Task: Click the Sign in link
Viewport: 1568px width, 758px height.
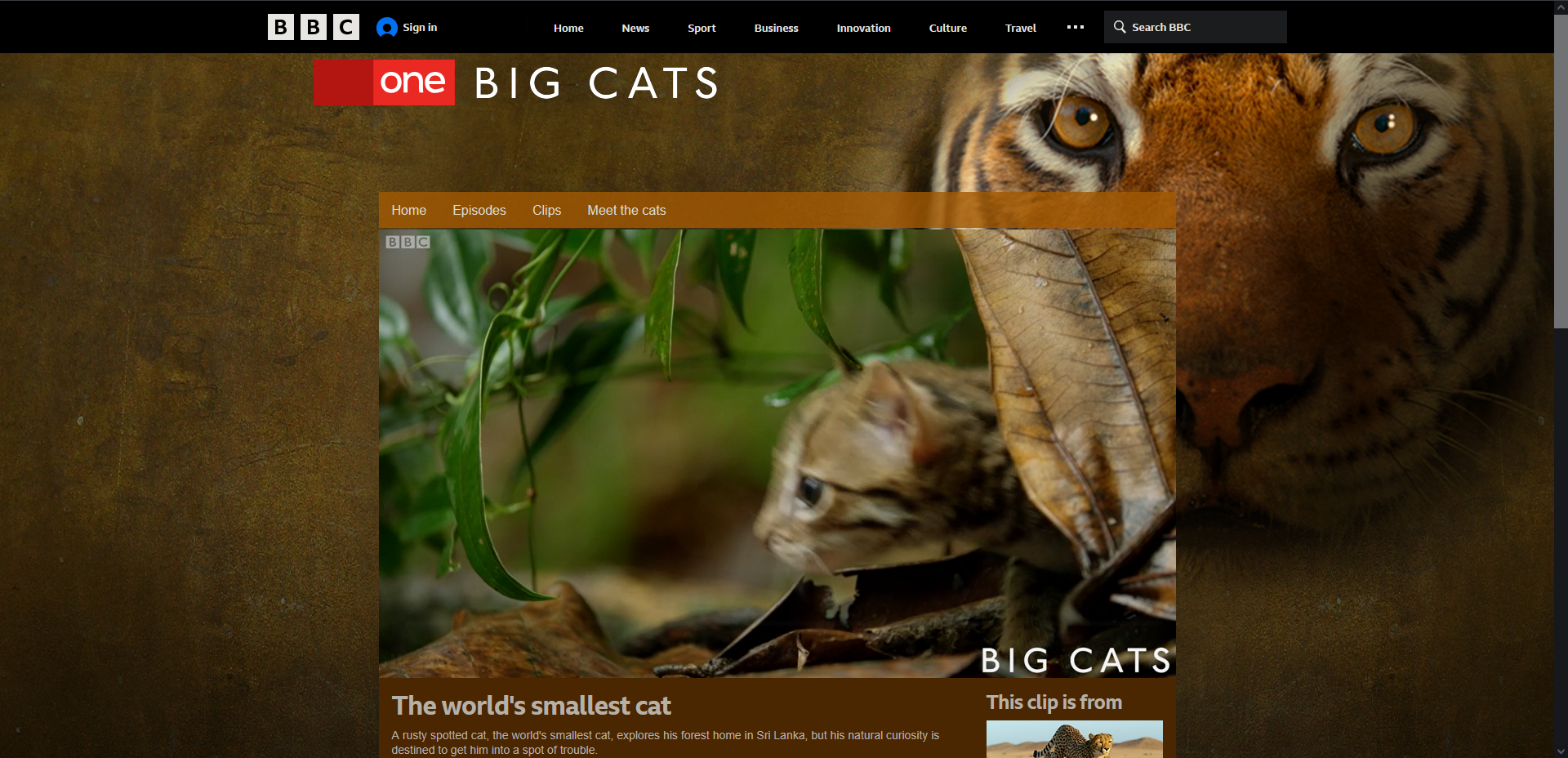Action: (x=420, y=27)
